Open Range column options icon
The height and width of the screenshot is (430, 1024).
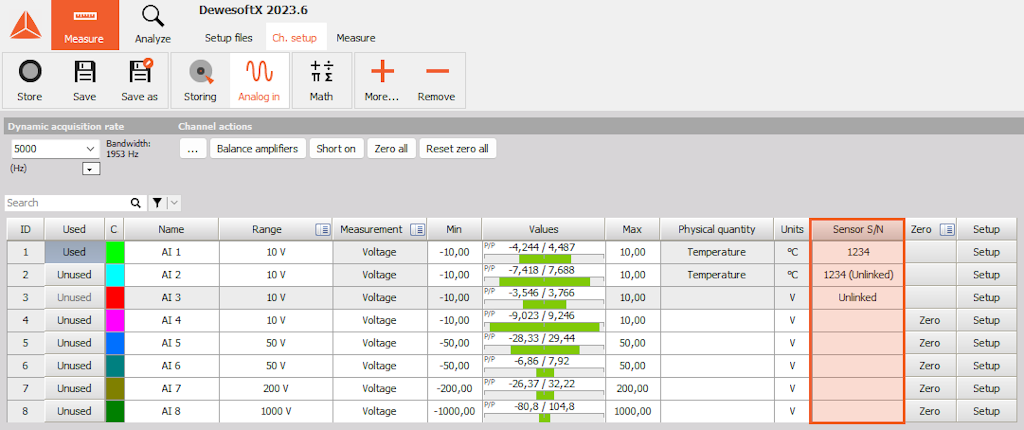pyautogui.click(x=322, y=229)
